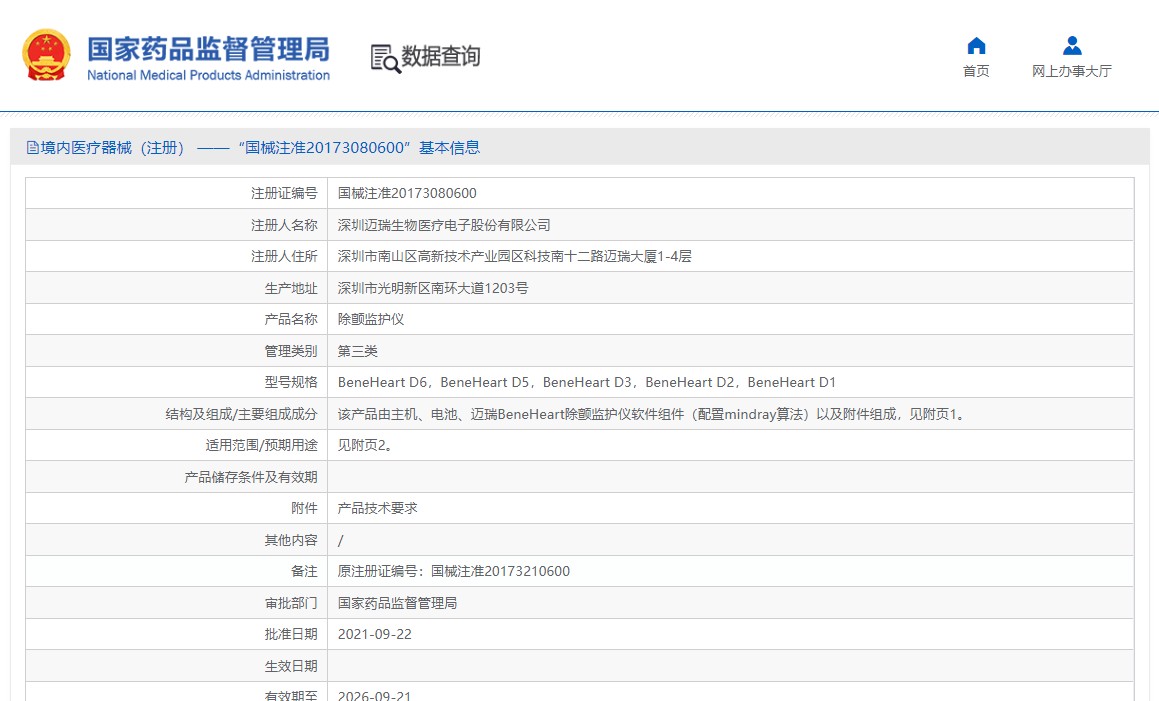Click production address 深圳市光明新区南环大道1203号
The width and height of the screenshot is (1159, 701).
tap(433, 288)
